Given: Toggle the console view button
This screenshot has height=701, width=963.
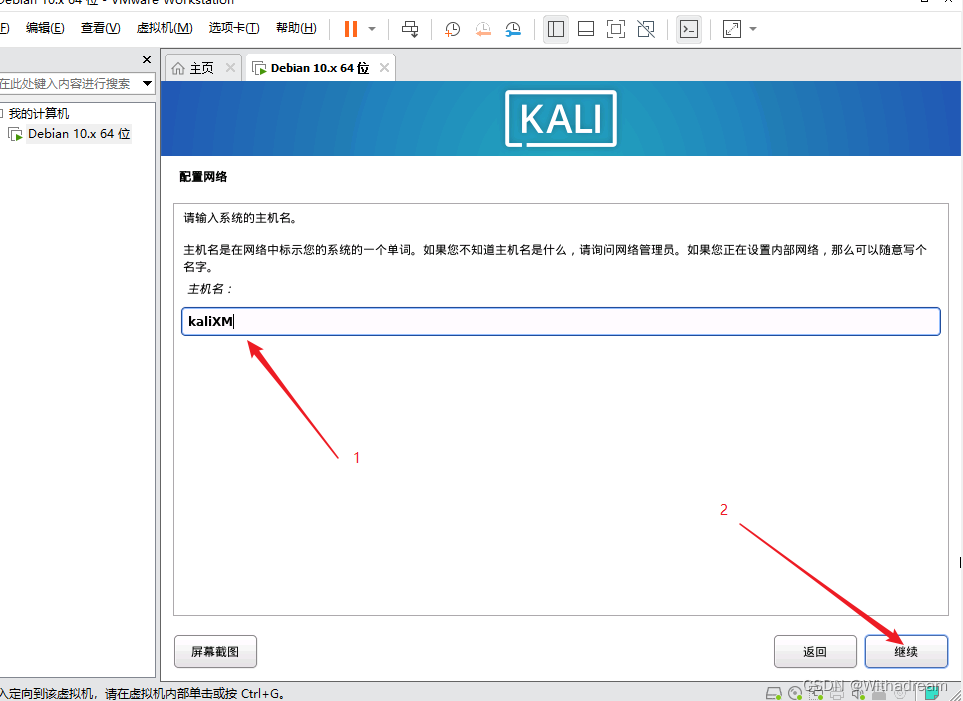Looking at the screenshot, I should [x=688, y=29].
